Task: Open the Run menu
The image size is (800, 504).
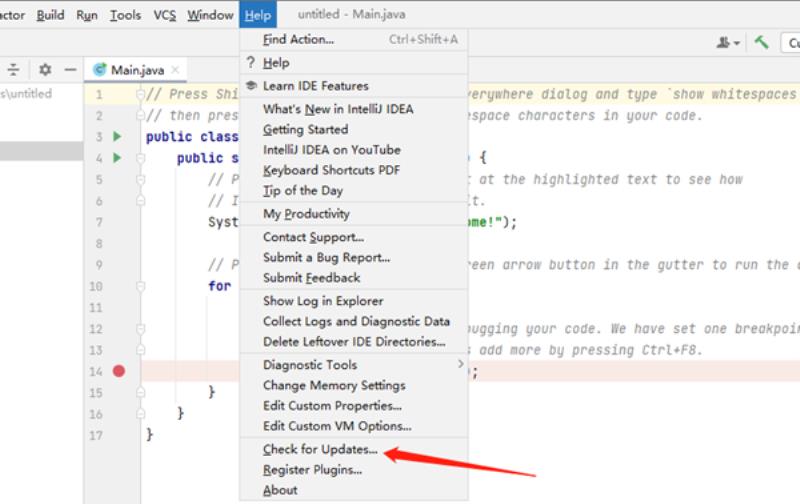Action: (87, 15)
